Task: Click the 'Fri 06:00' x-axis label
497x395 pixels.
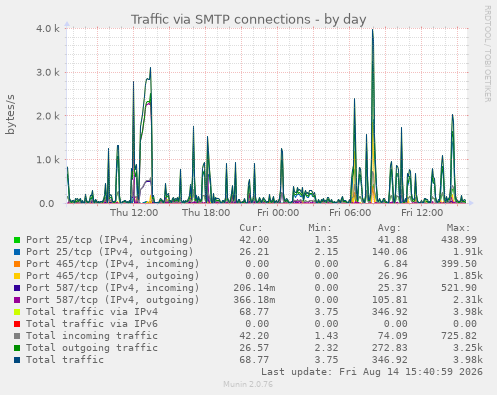Action: (350, 213)
